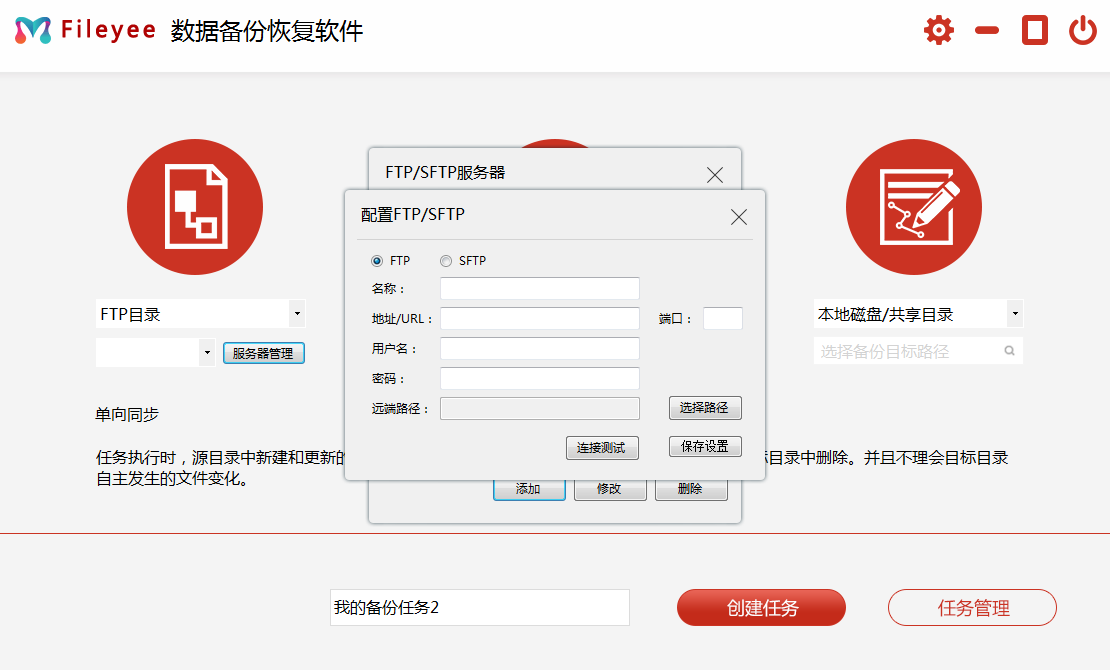The height and width of the screenshot is (670, 1110).
Task: Open the 本地磁盘/共享目录 target dropdown
Action: pyautogui.click(x=1013, y=313)
